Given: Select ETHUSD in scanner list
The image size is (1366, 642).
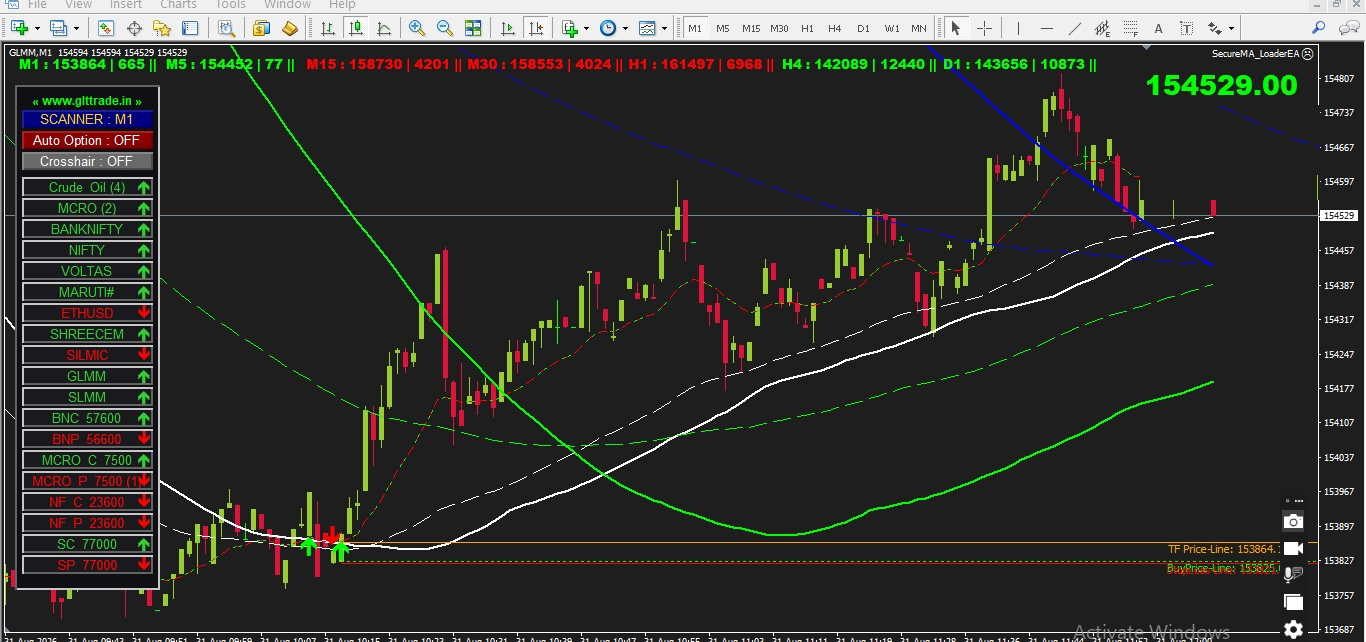Looking at the screenshot, I should [x=87, y=313].
